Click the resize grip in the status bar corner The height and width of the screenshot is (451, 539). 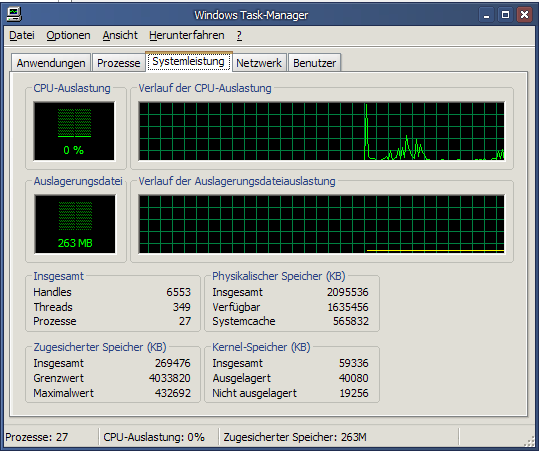pyautogui.click(x=530, y=442)
